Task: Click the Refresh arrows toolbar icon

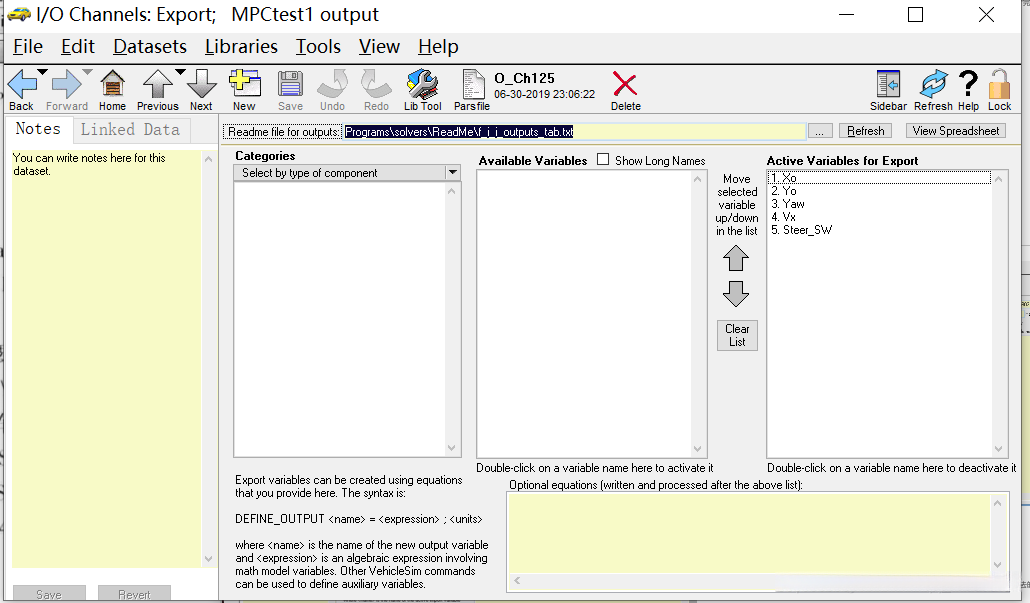Action: coord(933,85)
